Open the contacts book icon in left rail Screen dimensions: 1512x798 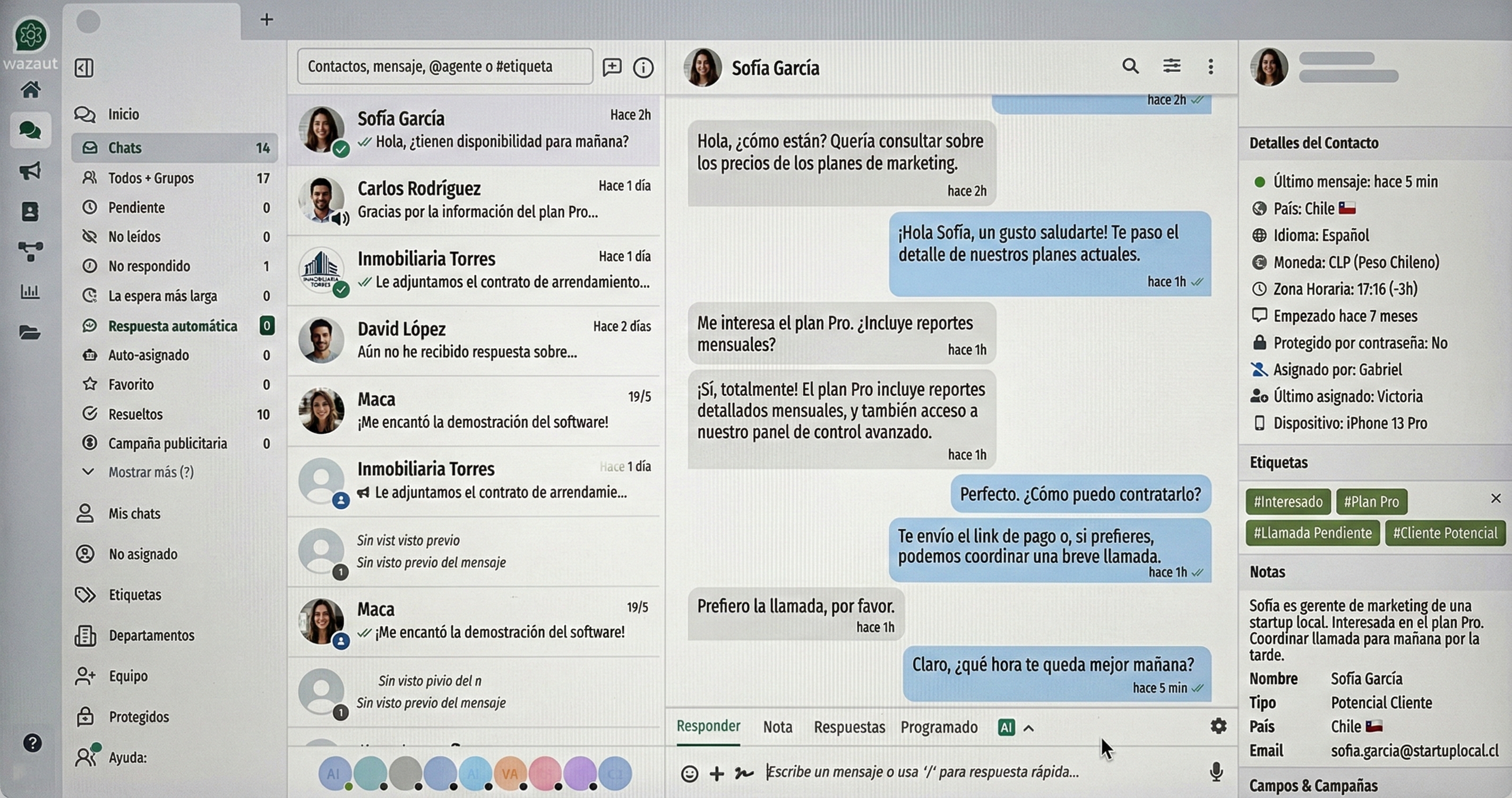30,212
